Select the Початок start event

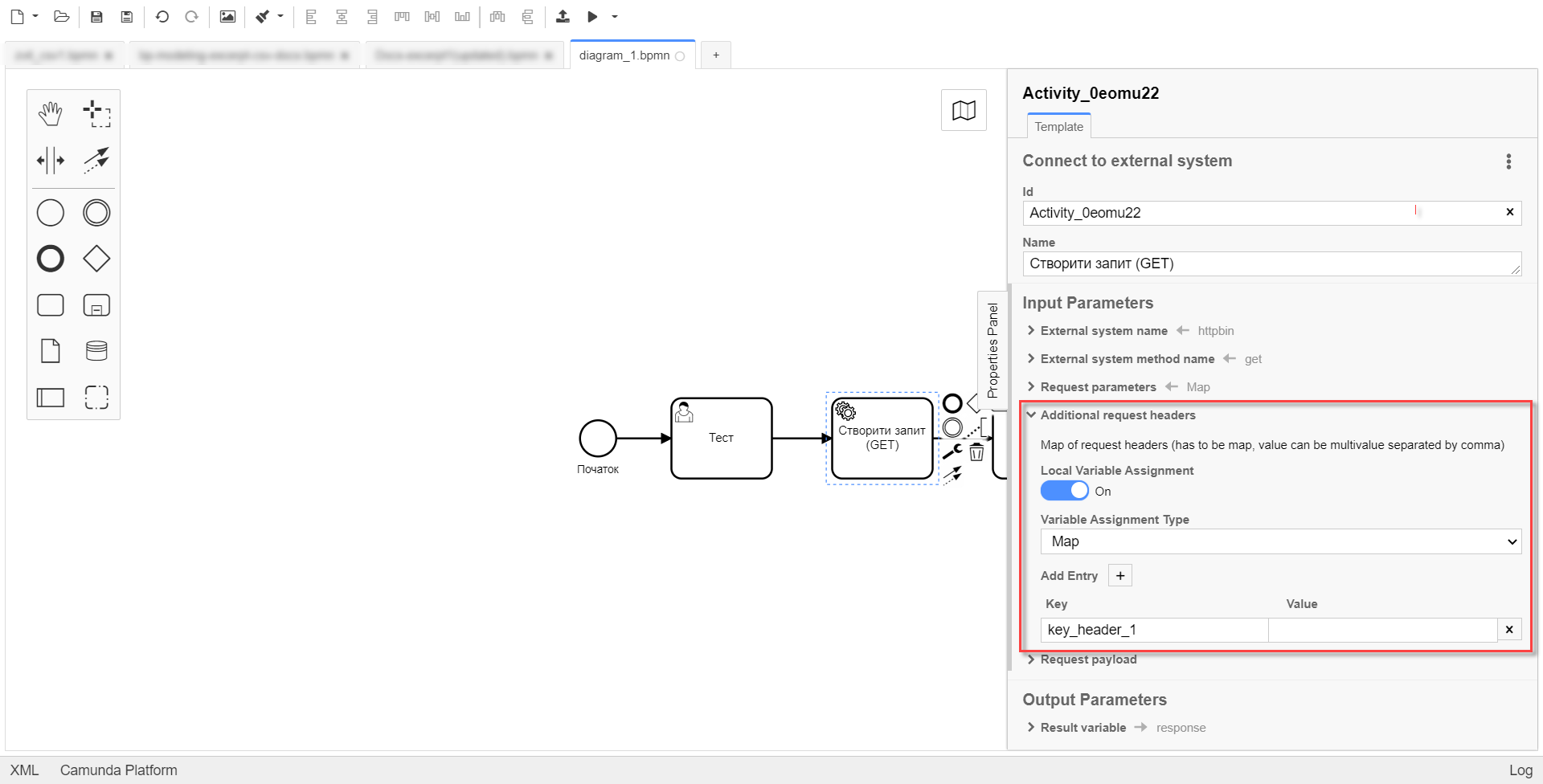point(598,439)
